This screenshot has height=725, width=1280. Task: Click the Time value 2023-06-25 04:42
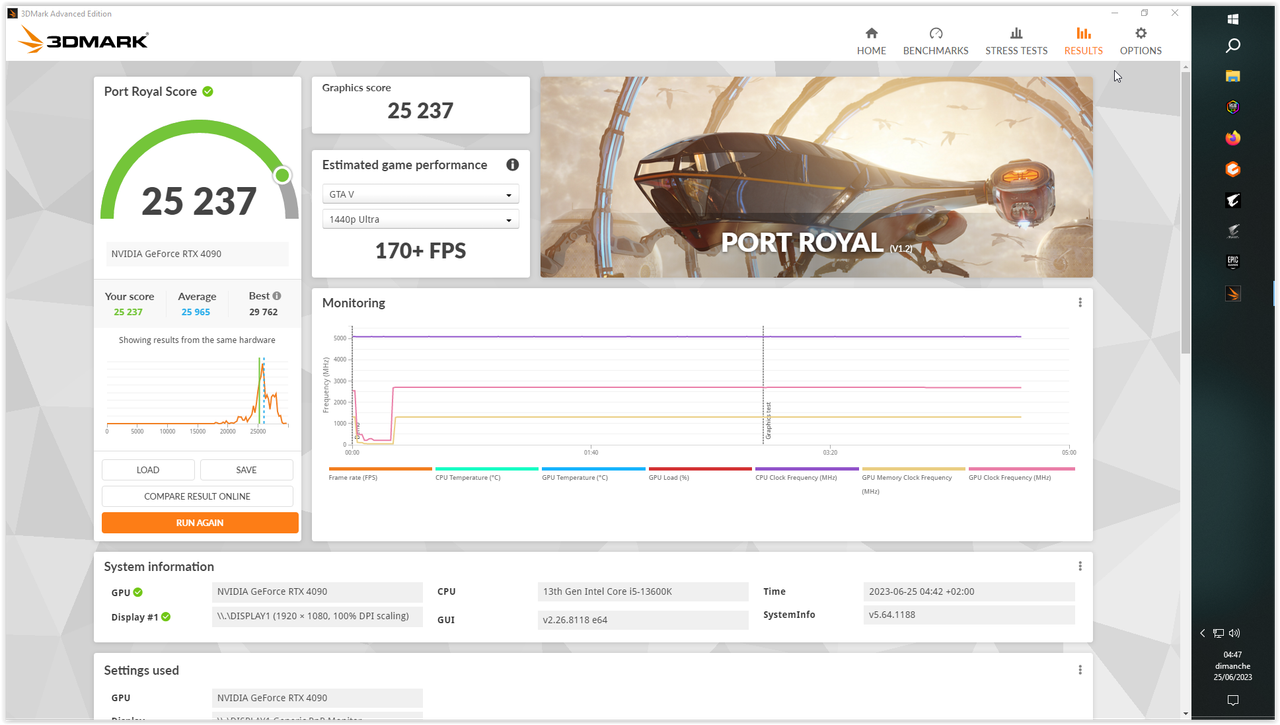(969, 592)
